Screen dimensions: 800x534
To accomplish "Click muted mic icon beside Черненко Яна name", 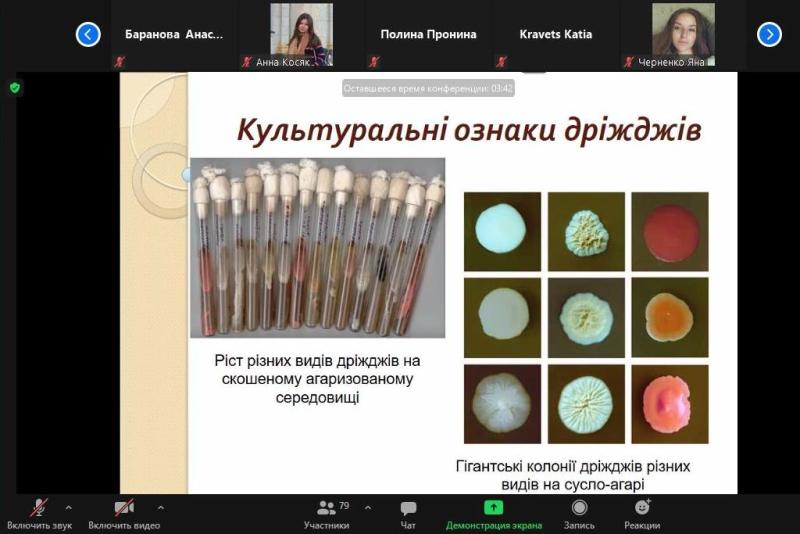I will [x=629, y=62].
